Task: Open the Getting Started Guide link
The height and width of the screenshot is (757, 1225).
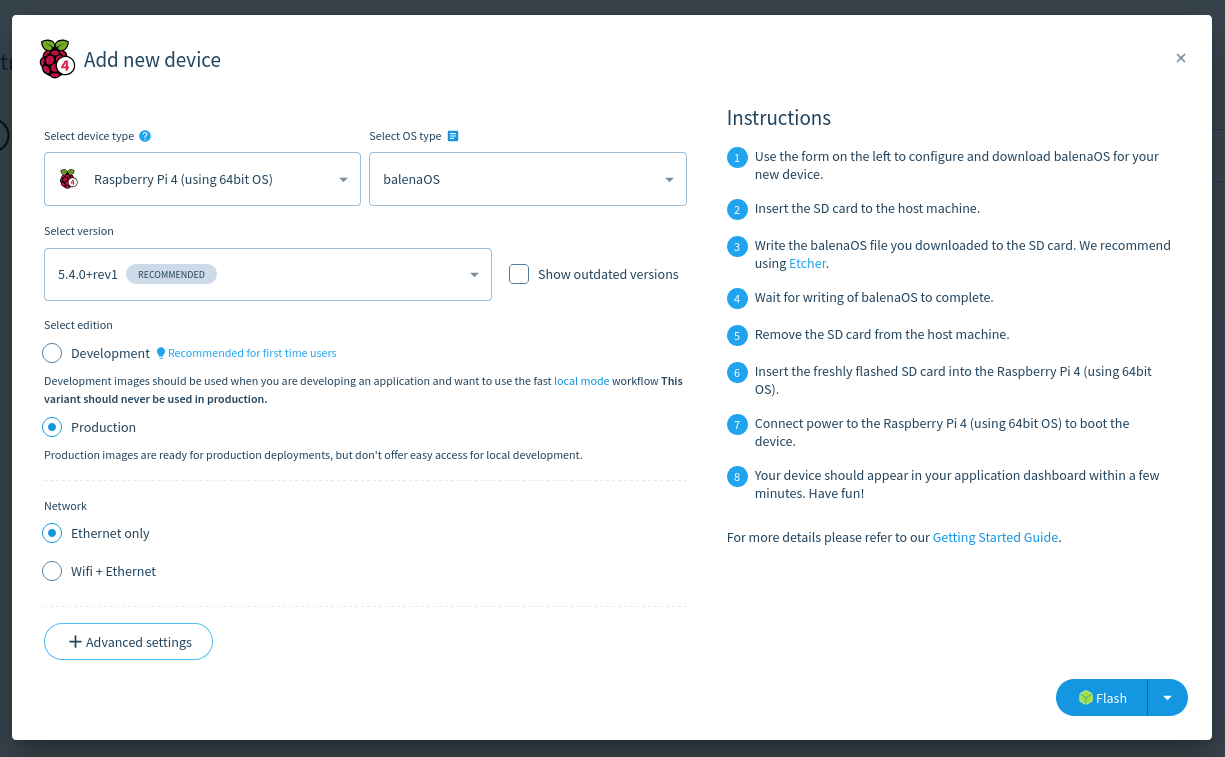Action: 995,537
